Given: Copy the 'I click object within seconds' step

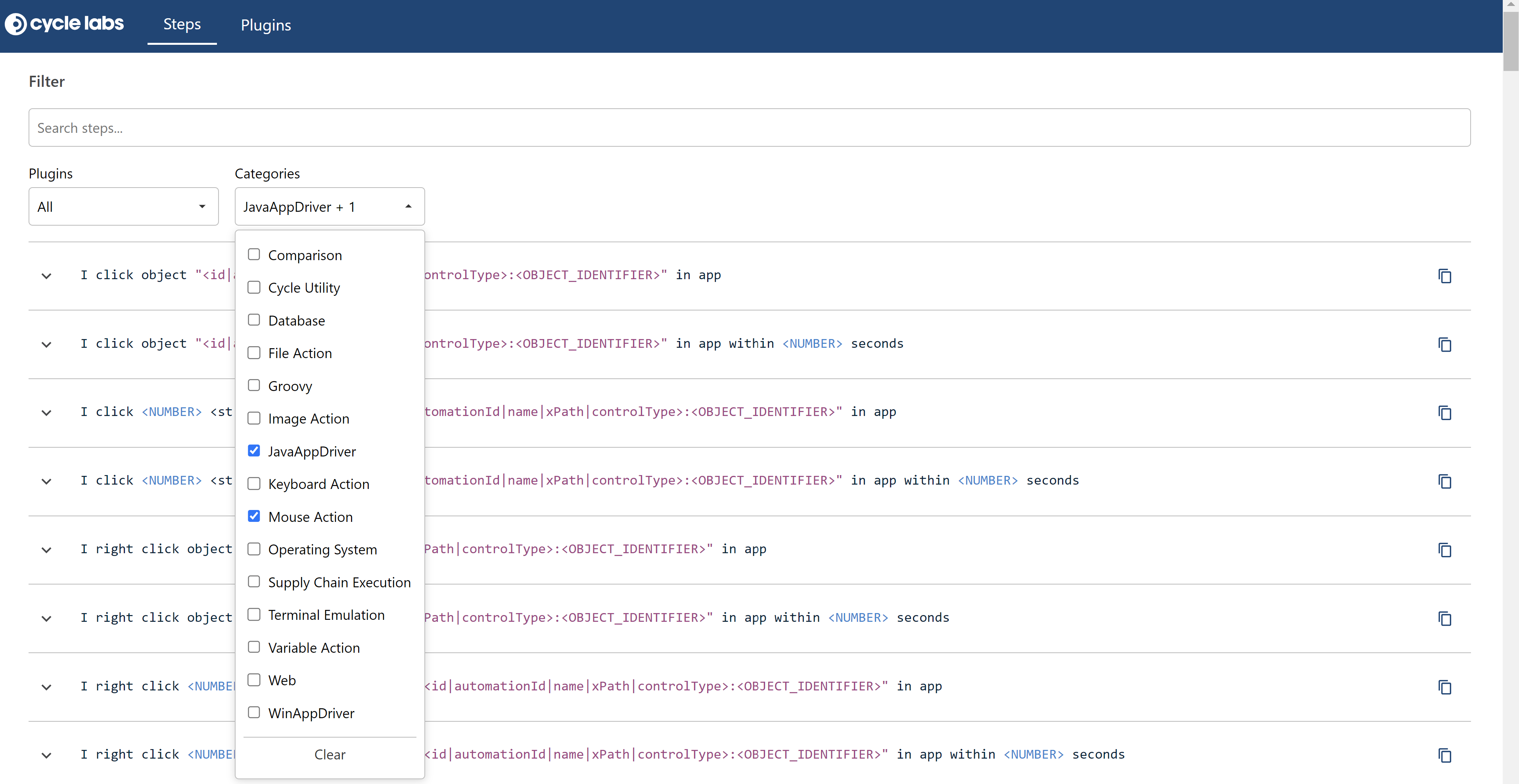Looking at the screenshot, I should (1444, 344).
